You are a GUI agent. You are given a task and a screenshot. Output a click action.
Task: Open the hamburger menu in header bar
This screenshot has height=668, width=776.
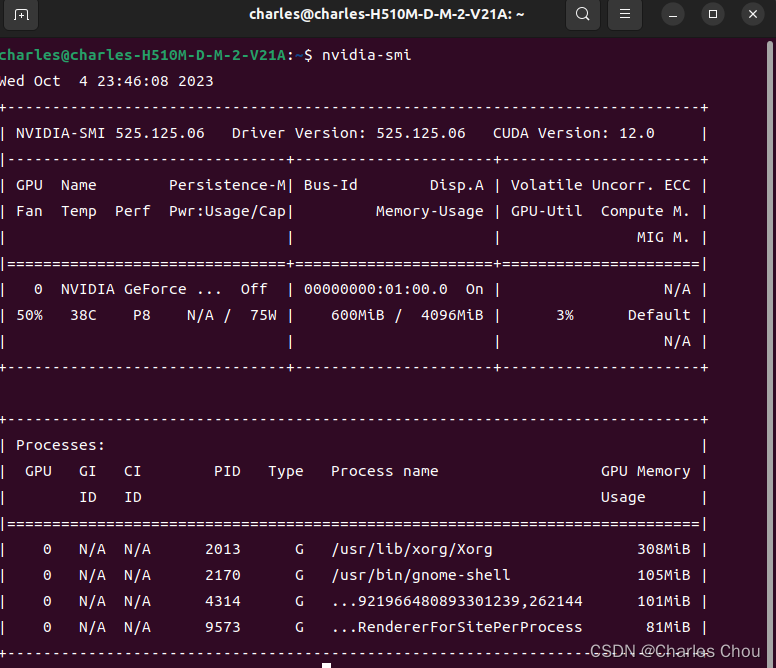point(625,14)
